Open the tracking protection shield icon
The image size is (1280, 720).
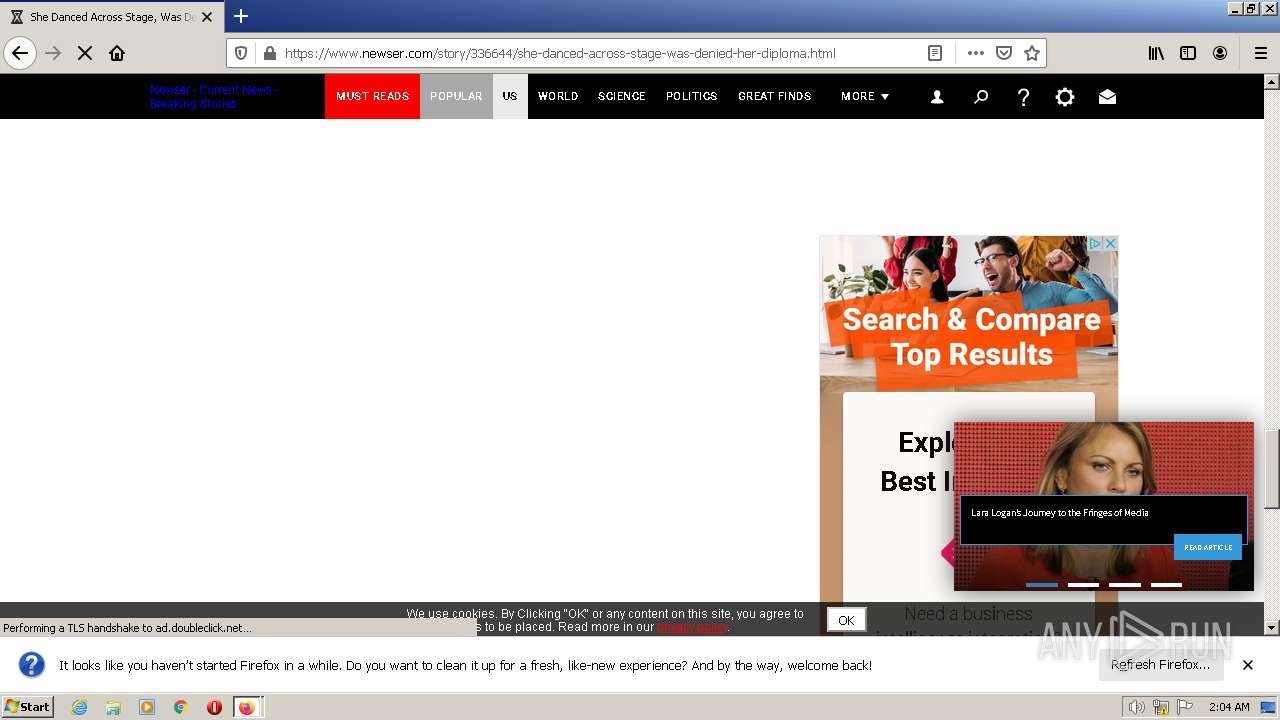click(x=241, y=53)
